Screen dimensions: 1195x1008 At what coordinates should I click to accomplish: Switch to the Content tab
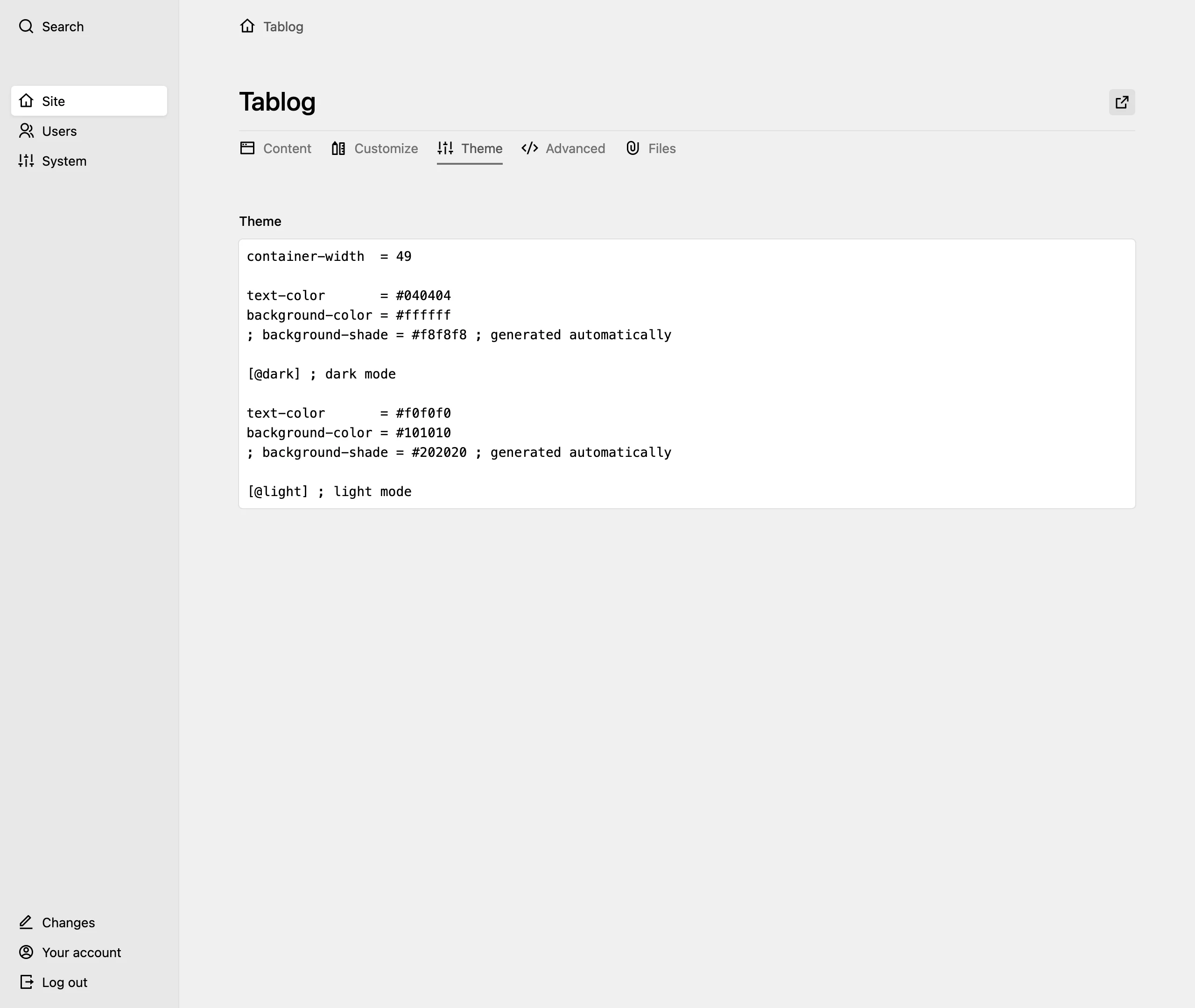pos(286,148)
